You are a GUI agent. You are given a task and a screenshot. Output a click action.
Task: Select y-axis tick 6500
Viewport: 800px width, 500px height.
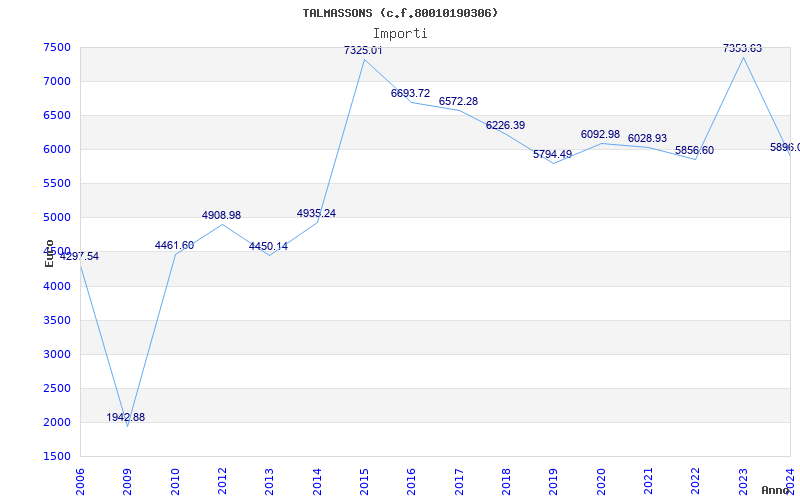57,115
